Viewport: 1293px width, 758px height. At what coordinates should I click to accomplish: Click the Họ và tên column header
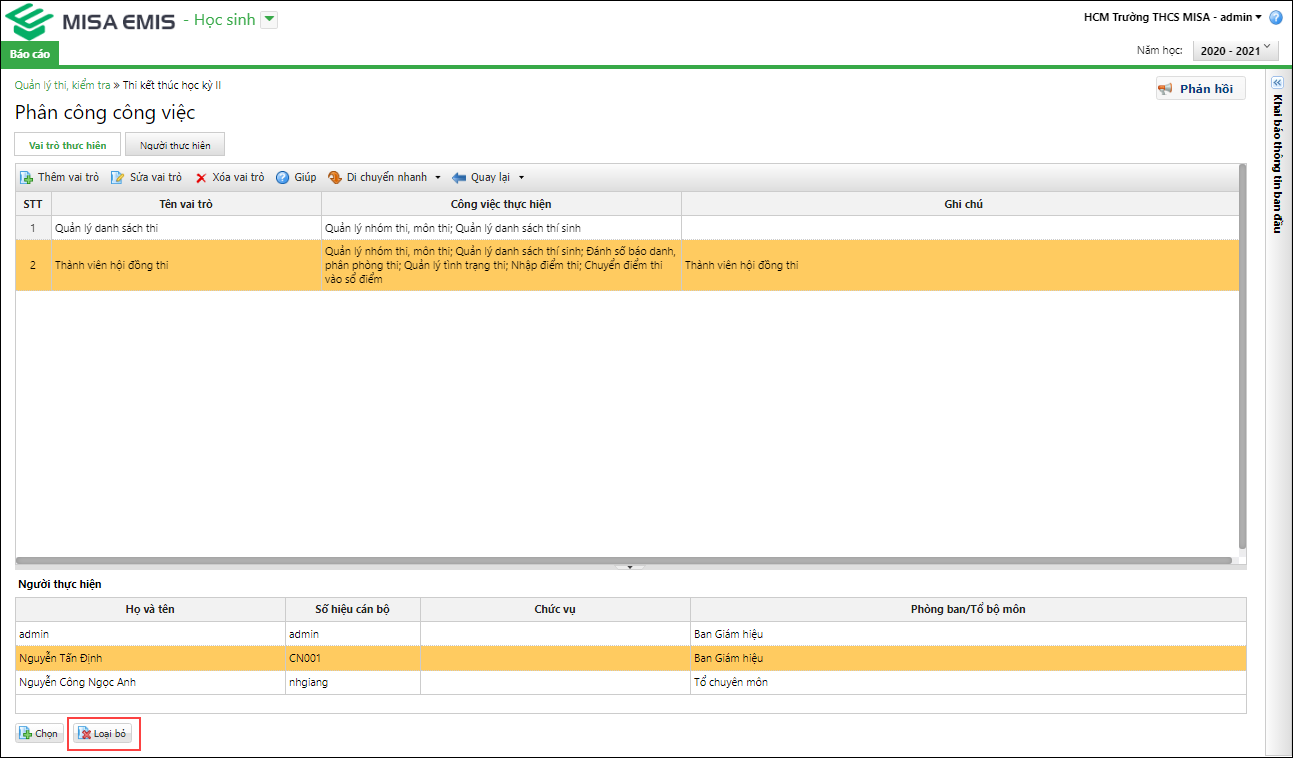click(150, 609)
